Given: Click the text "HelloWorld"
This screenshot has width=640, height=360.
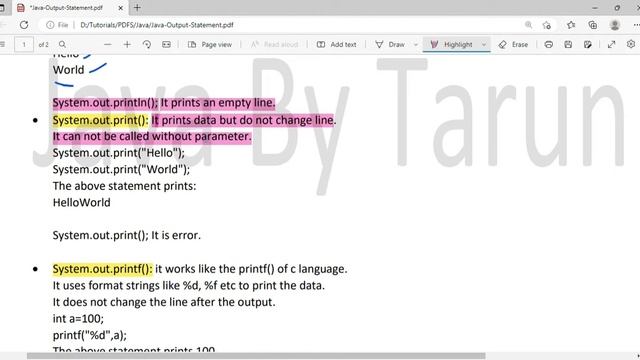Looking at the screenshot, I should point(82,202).
